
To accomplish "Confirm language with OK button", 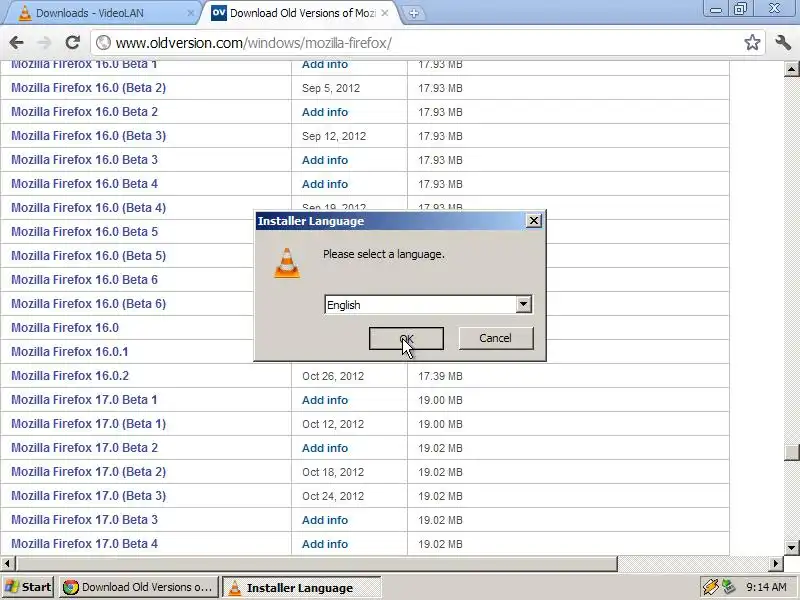I will [406, 339].
